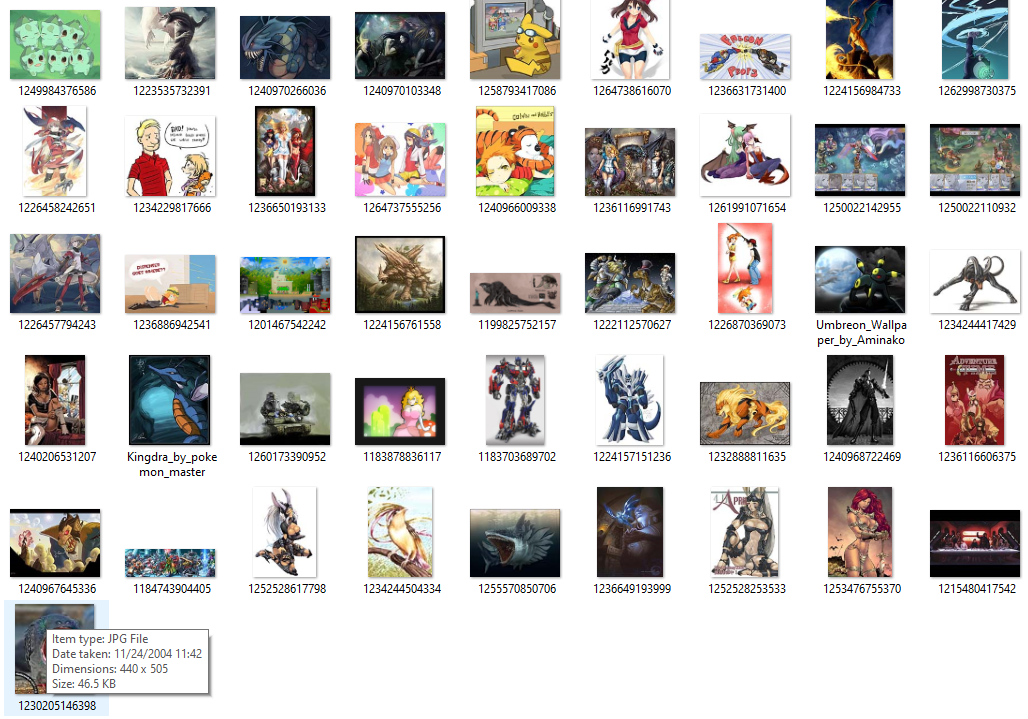This screenshot has height=719, width=1028.
Task: Click the file name 1236886942541
Action: [172, 324]
